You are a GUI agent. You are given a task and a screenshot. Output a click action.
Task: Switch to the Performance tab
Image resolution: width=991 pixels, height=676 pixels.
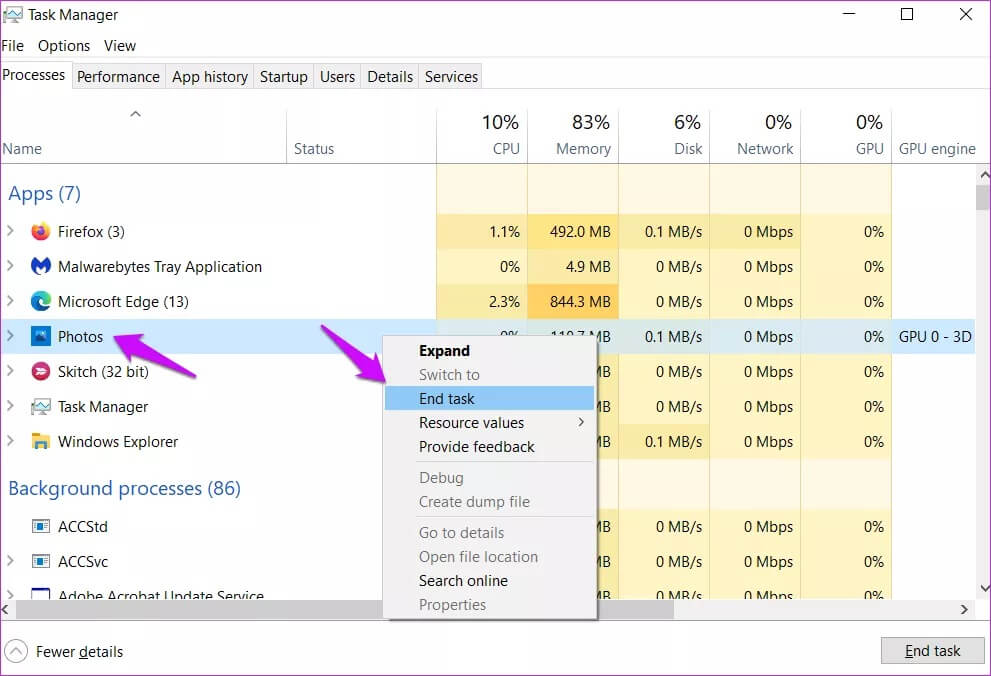[118, 76]
